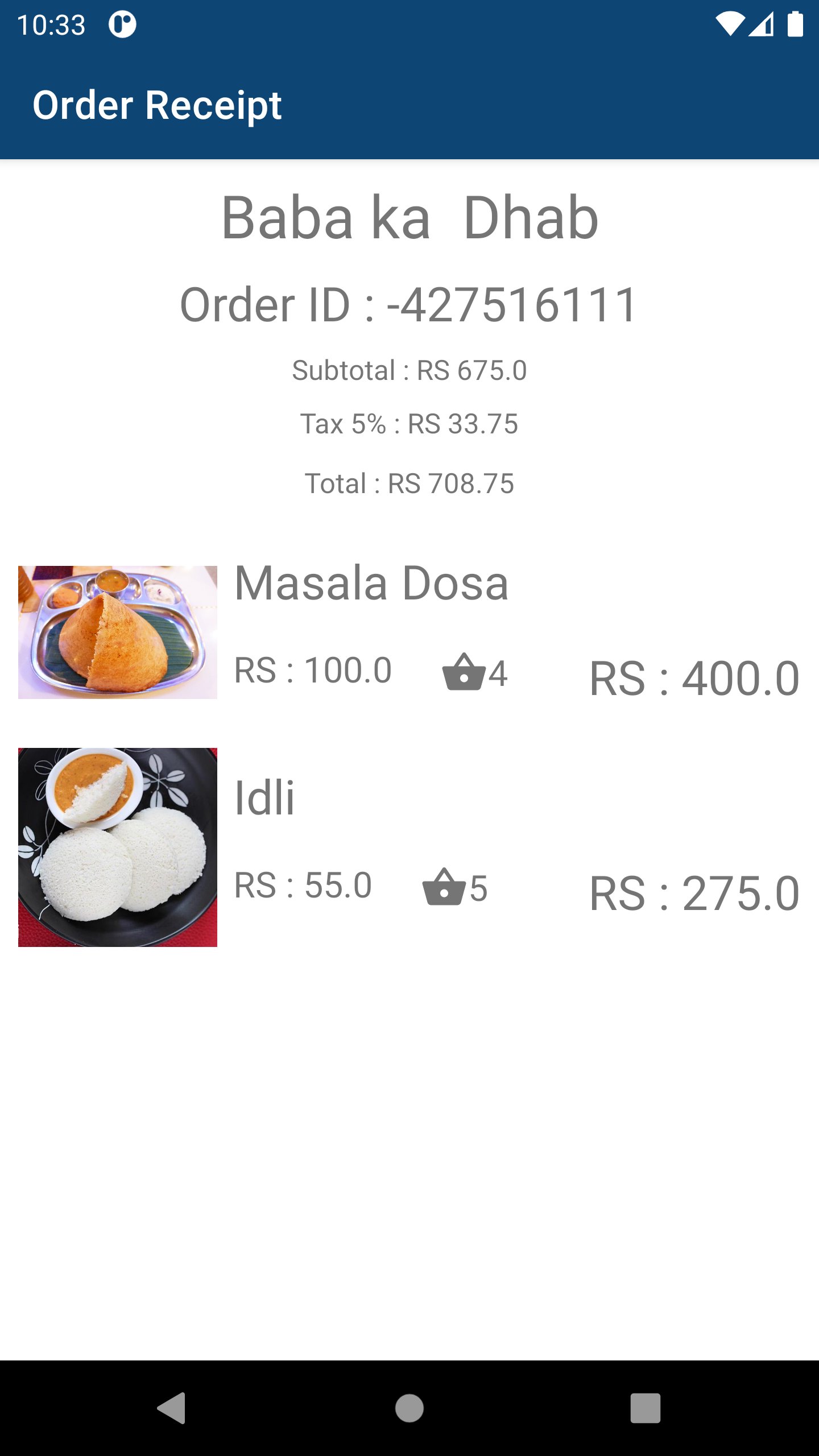Tap the battery status icon
819x1456 pixels.
pos(795,24)
